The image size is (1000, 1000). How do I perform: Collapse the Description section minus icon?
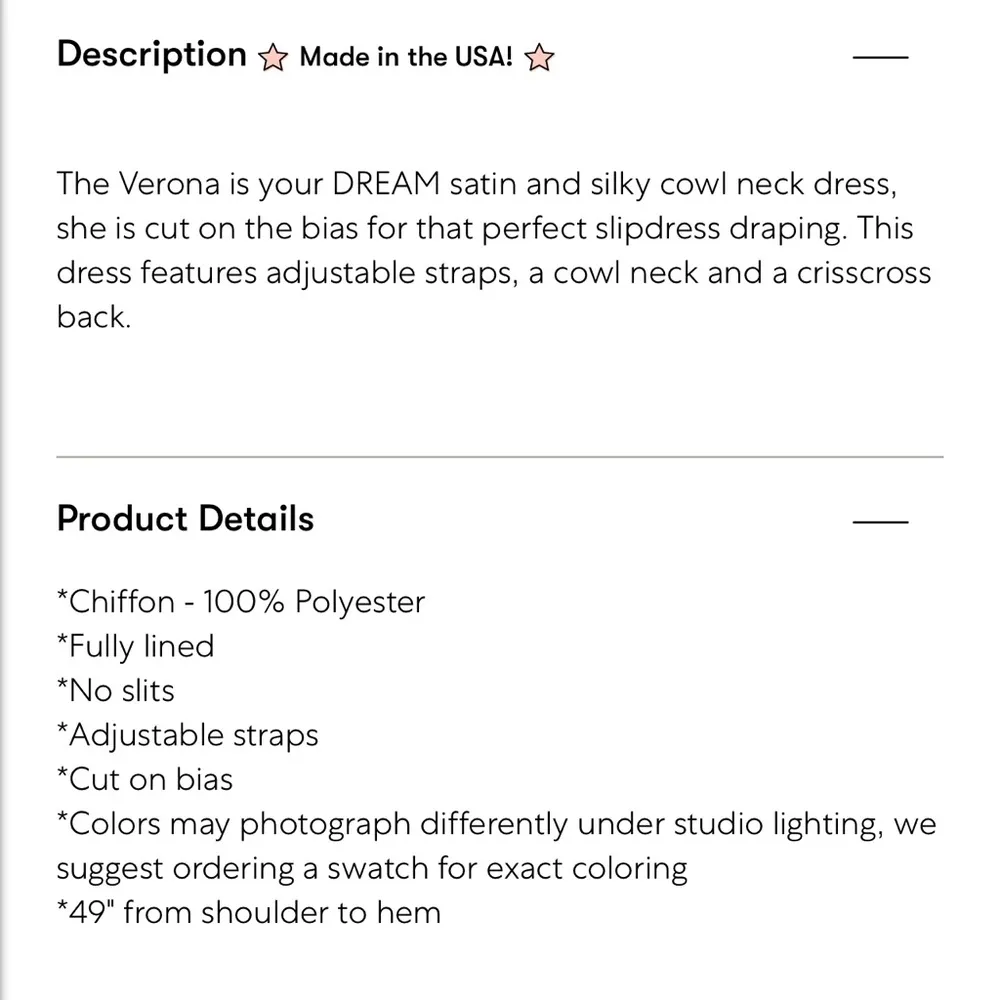[x=879, y=57]
